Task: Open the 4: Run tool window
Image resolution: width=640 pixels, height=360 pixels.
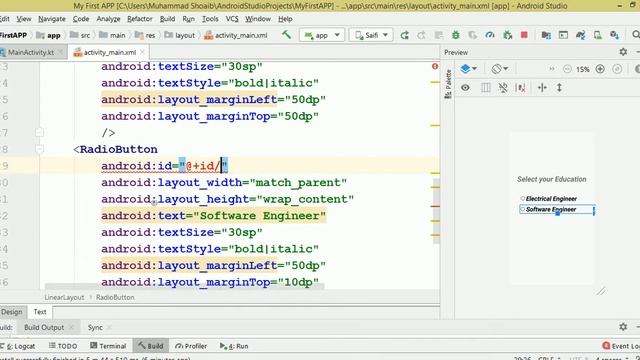Action: (x=234, y=346)
